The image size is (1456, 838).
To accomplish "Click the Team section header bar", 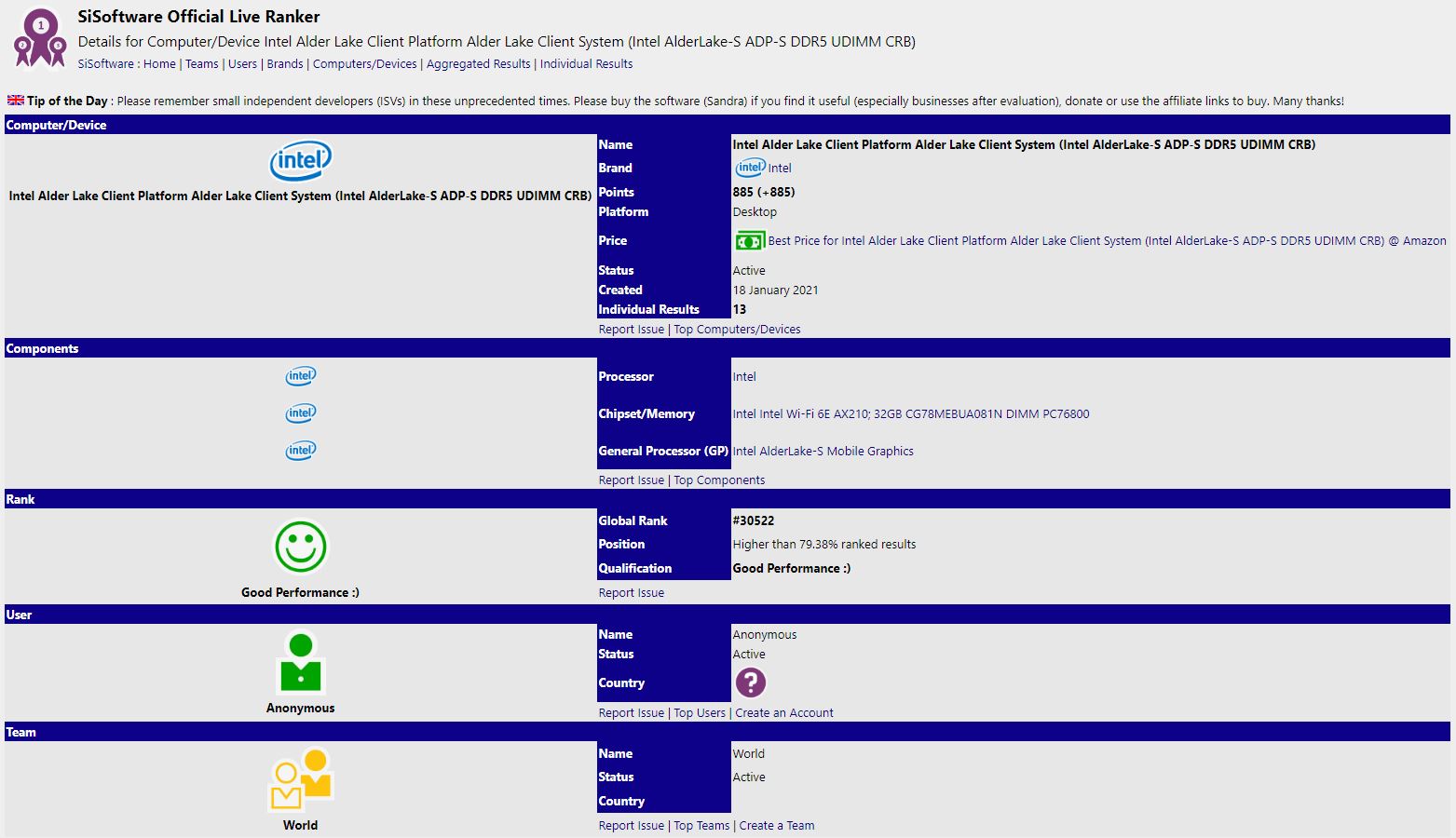I will [x=728, y=732].
